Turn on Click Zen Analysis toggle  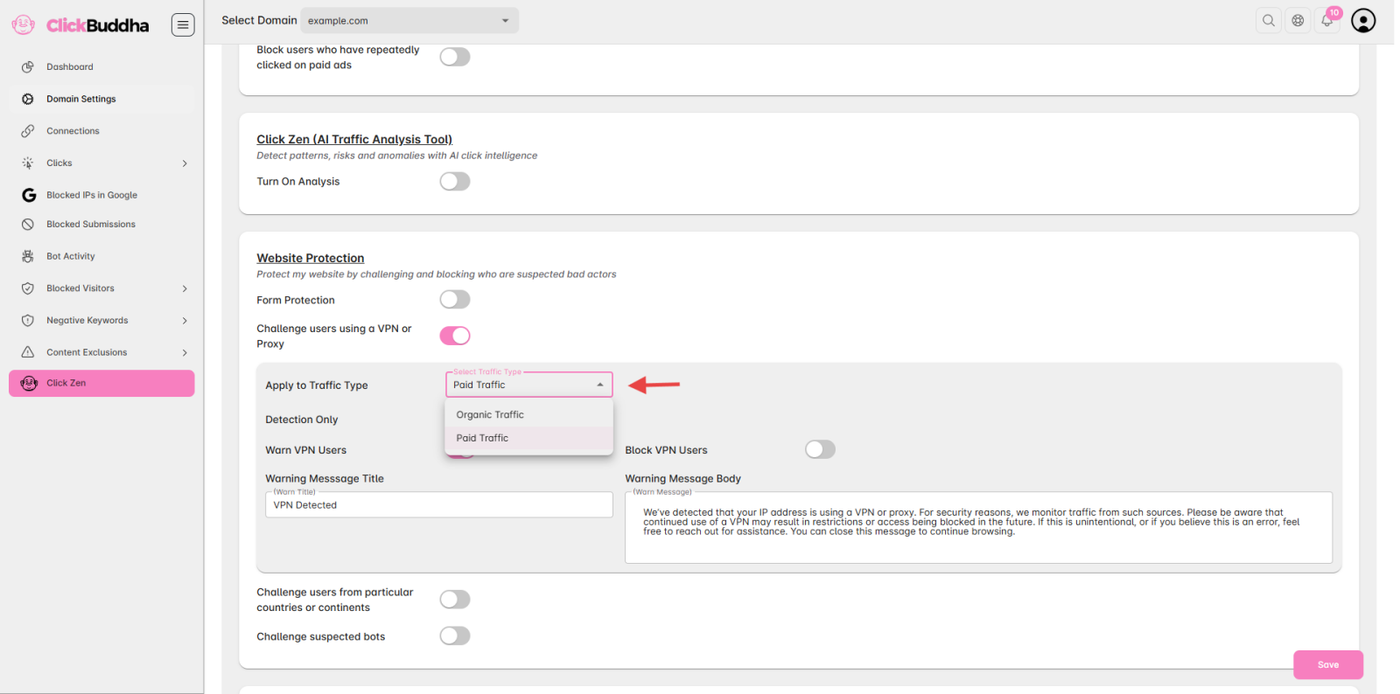coord(455,181)
